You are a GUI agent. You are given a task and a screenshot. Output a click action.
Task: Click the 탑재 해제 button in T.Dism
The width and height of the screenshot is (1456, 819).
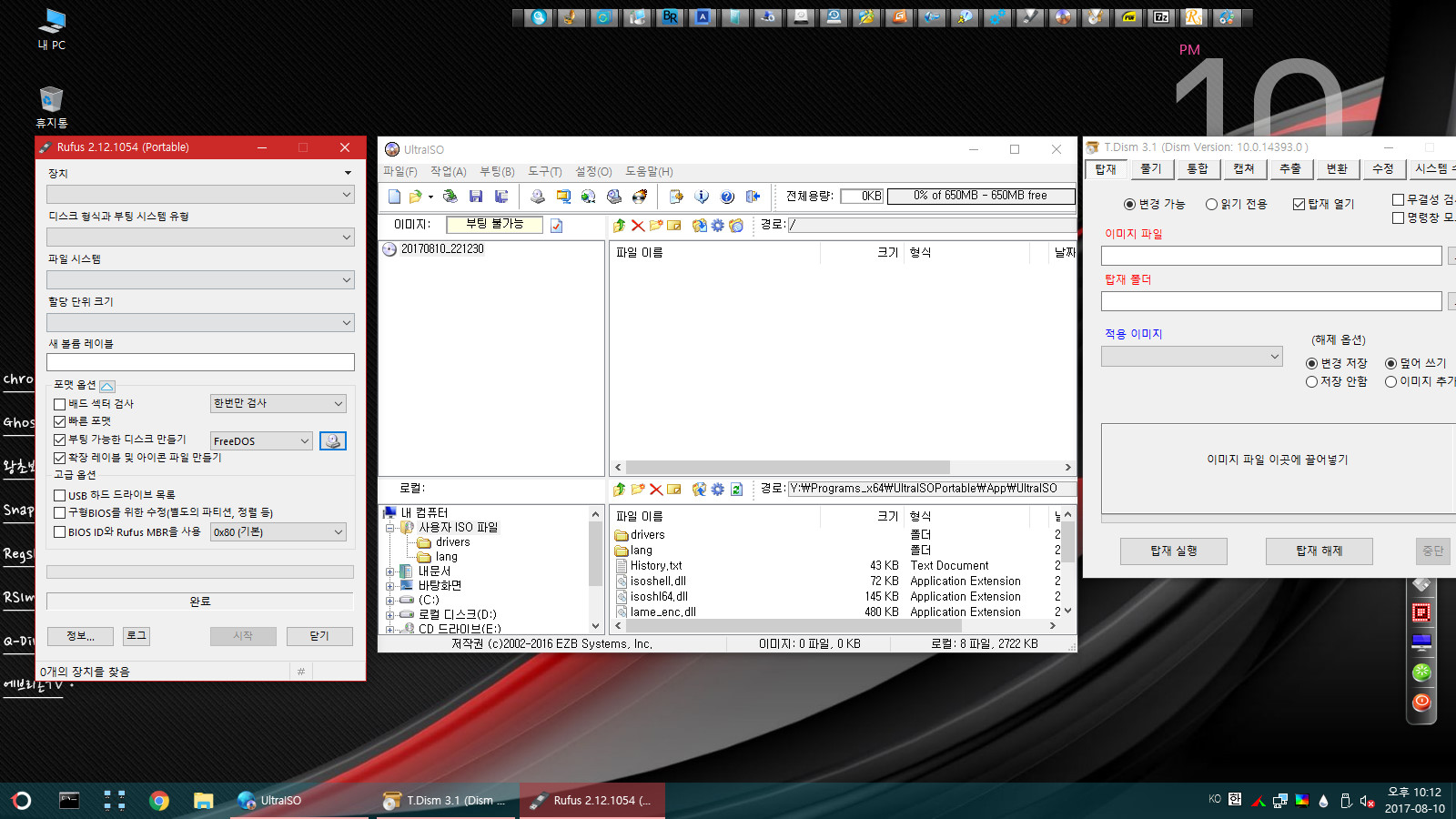pyautogui.click(x=1319, y=551)
